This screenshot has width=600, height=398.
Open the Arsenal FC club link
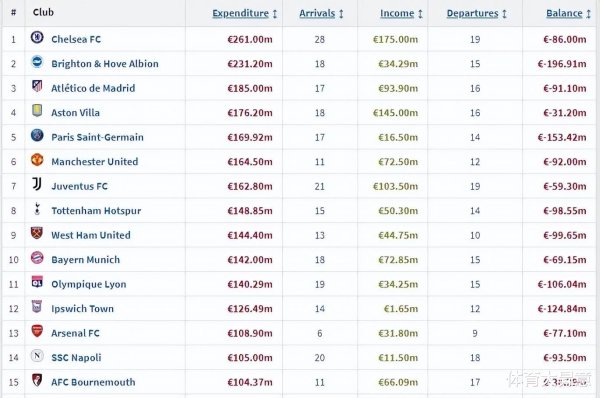(75, 333)
